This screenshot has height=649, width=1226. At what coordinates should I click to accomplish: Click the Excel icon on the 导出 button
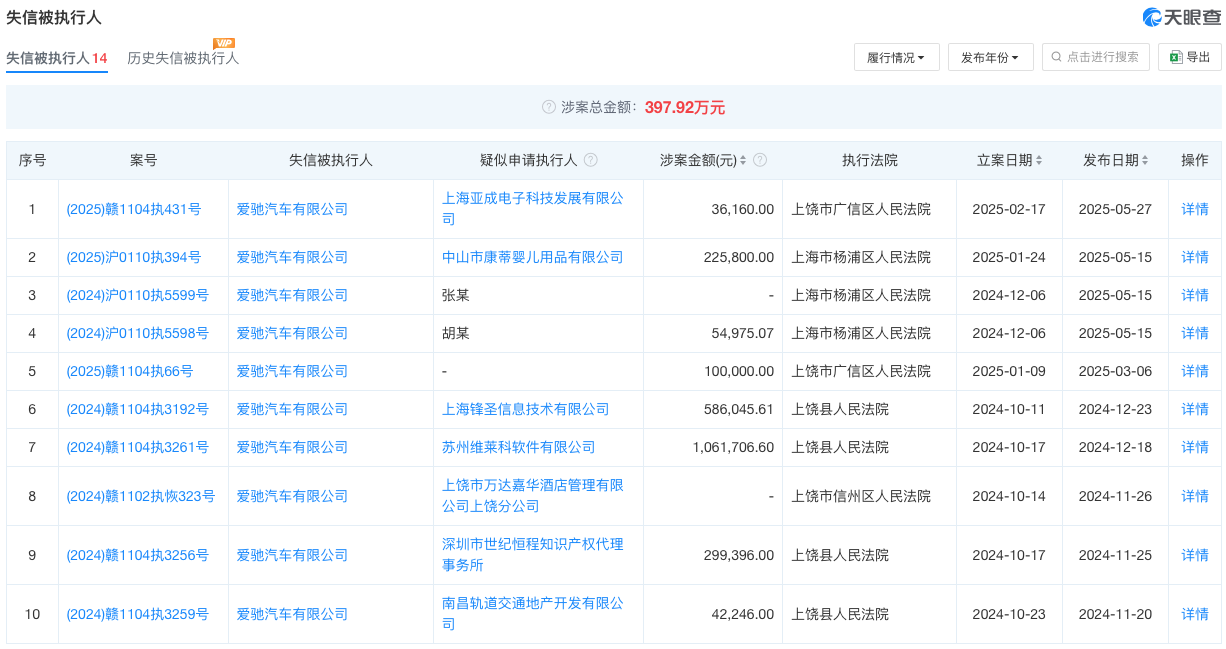click(x=1176, y=57)
